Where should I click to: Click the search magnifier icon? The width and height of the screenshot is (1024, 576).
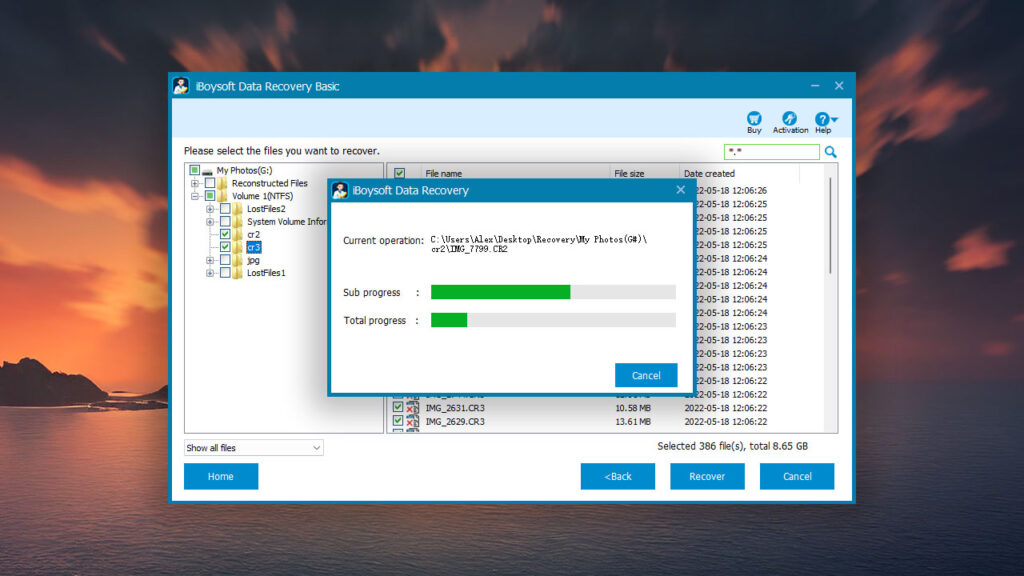tap(831, 152)
